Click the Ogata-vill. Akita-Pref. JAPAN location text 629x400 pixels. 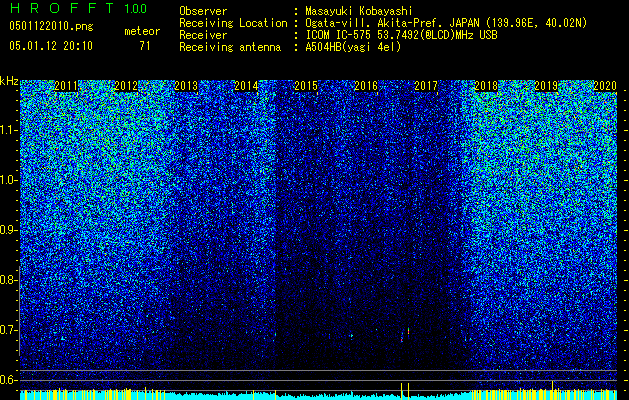[446, 23]
